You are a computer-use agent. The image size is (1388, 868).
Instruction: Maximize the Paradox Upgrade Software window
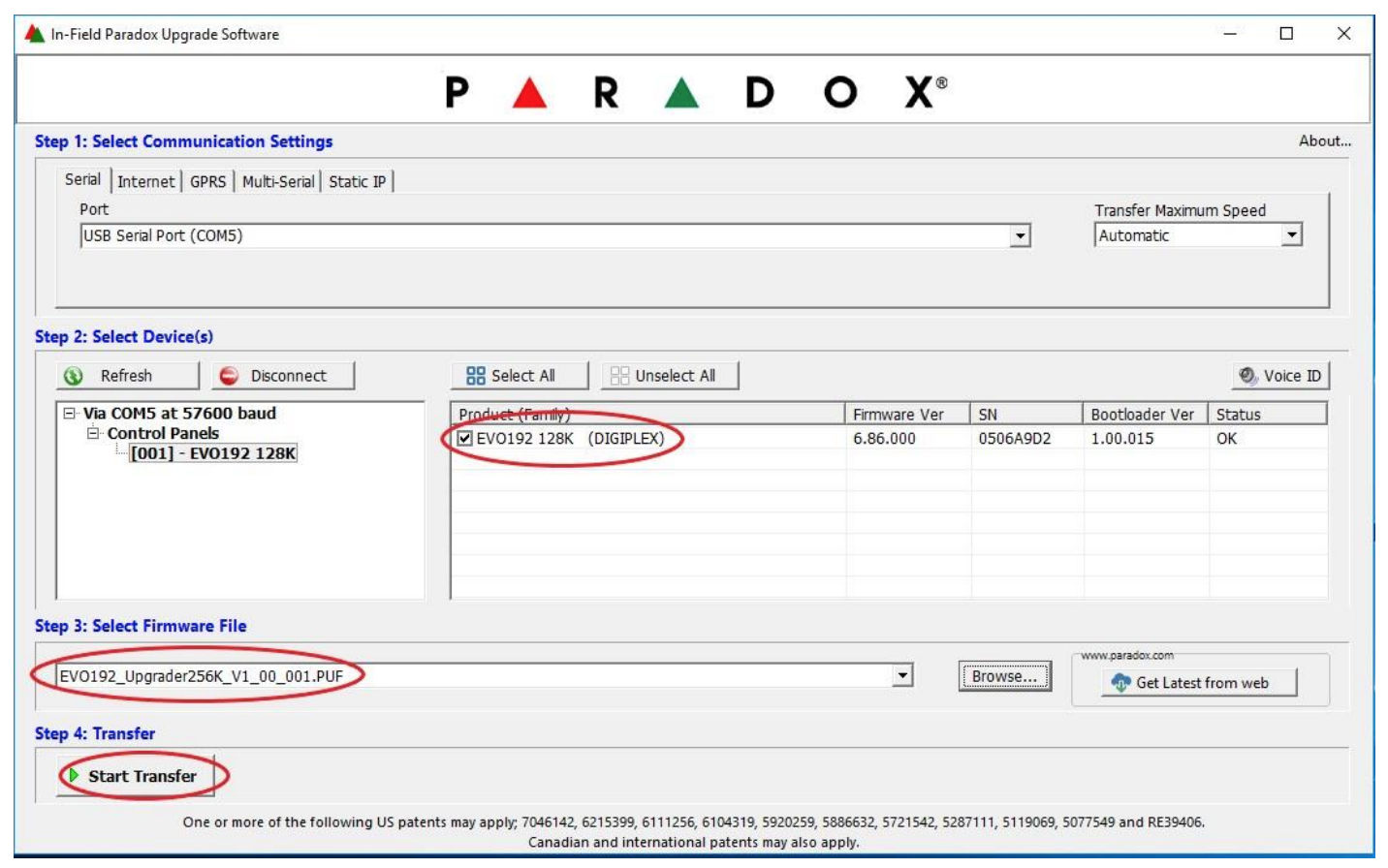click(x=1286, y=34)
